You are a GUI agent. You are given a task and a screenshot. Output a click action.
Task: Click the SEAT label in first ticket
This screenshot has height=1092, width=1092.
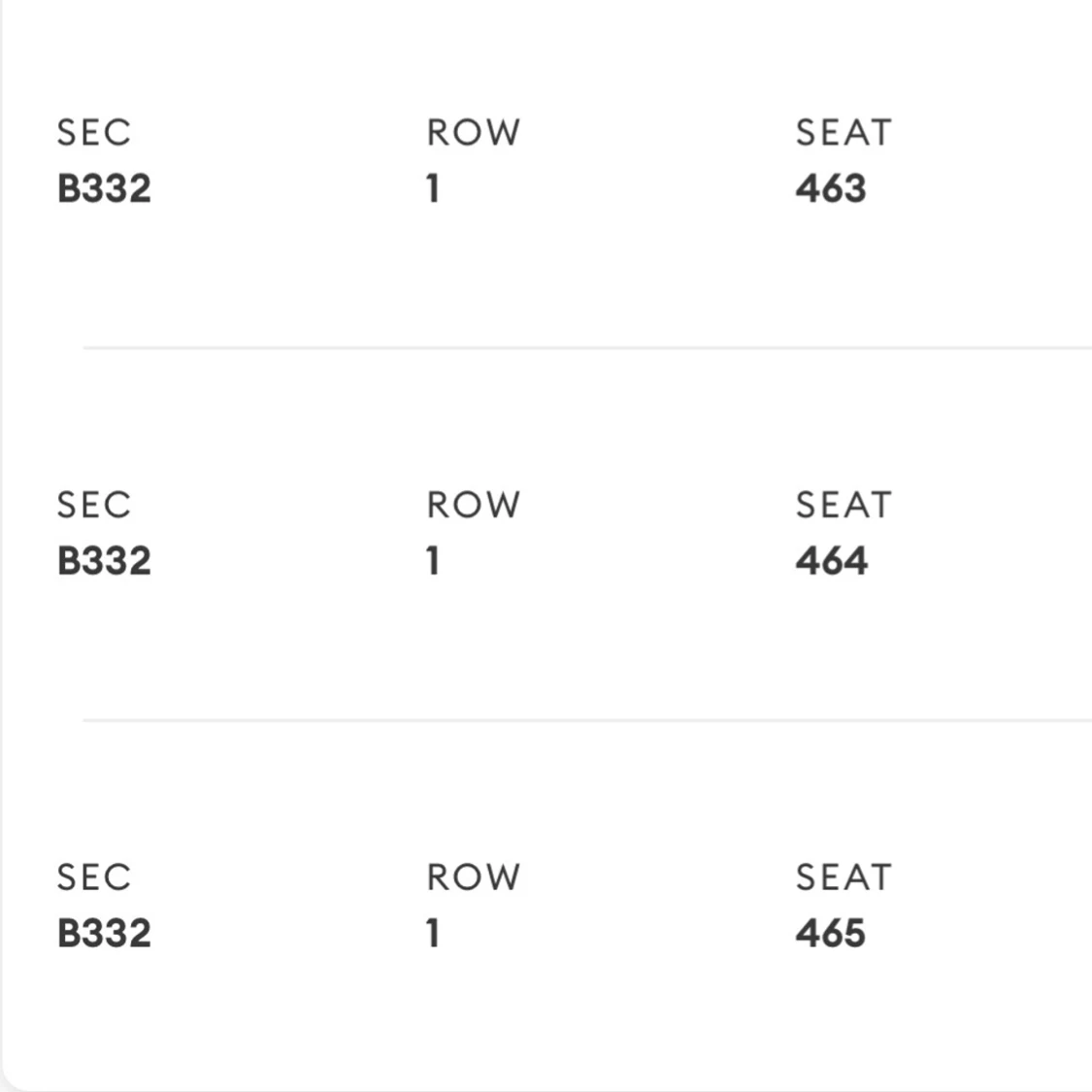(844, 132)
